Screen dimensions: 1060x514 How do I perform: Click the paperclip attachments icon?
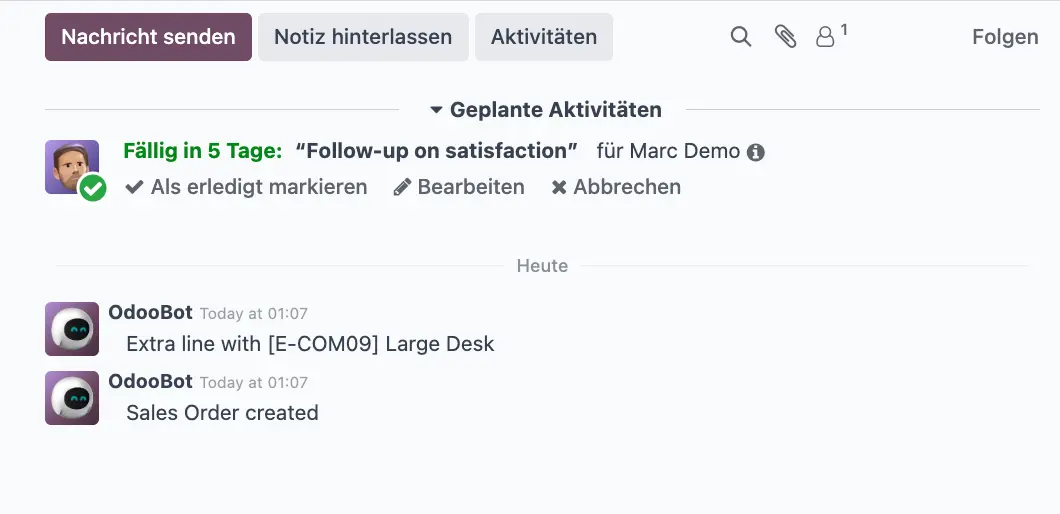tap(785, 37)
